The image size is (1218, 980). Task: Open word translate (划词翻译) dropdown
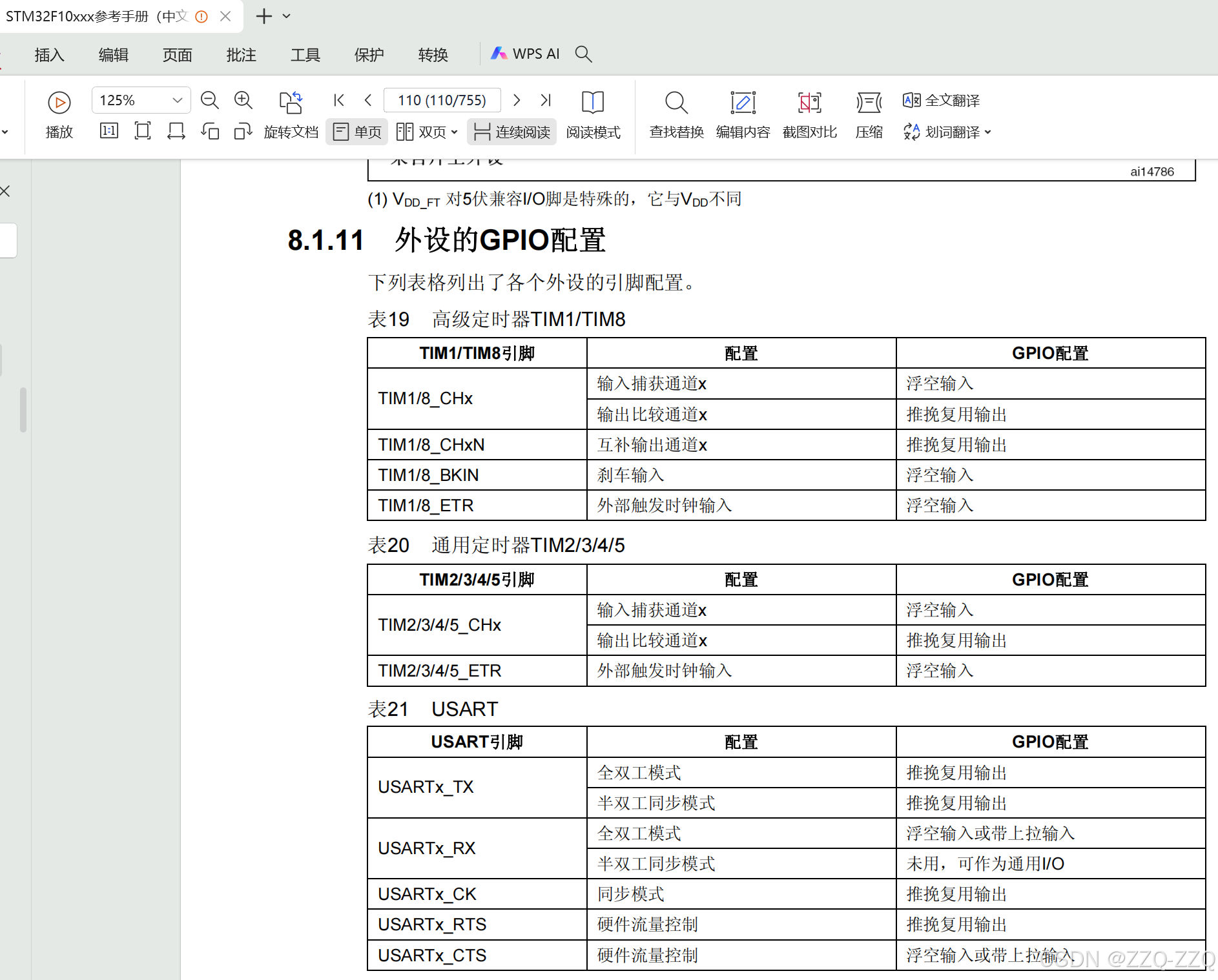947,132
